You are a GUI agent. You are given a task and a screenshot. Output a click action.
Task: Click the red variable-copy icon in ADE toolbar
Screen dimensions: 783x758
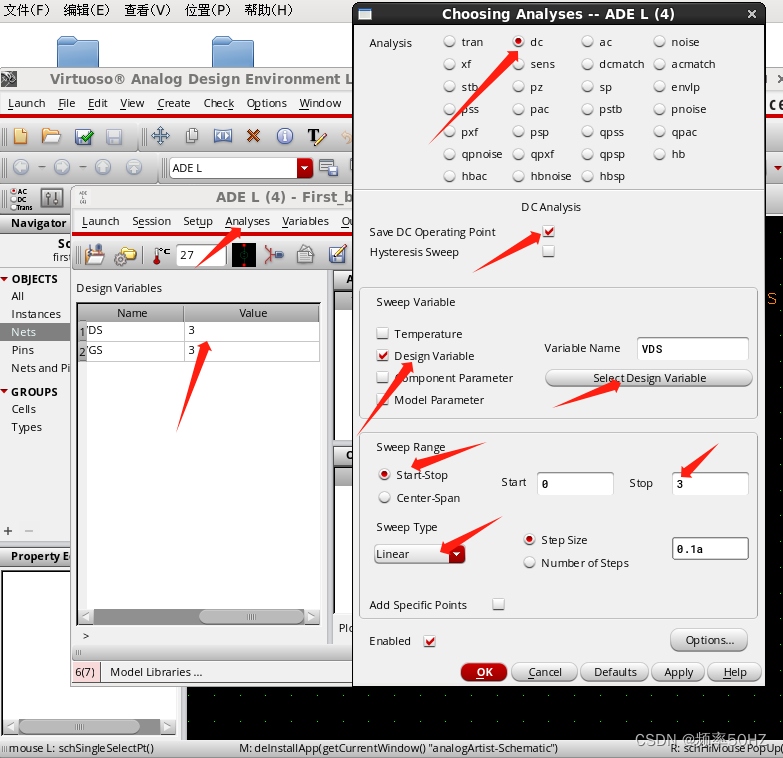click(x=274, y=255)
